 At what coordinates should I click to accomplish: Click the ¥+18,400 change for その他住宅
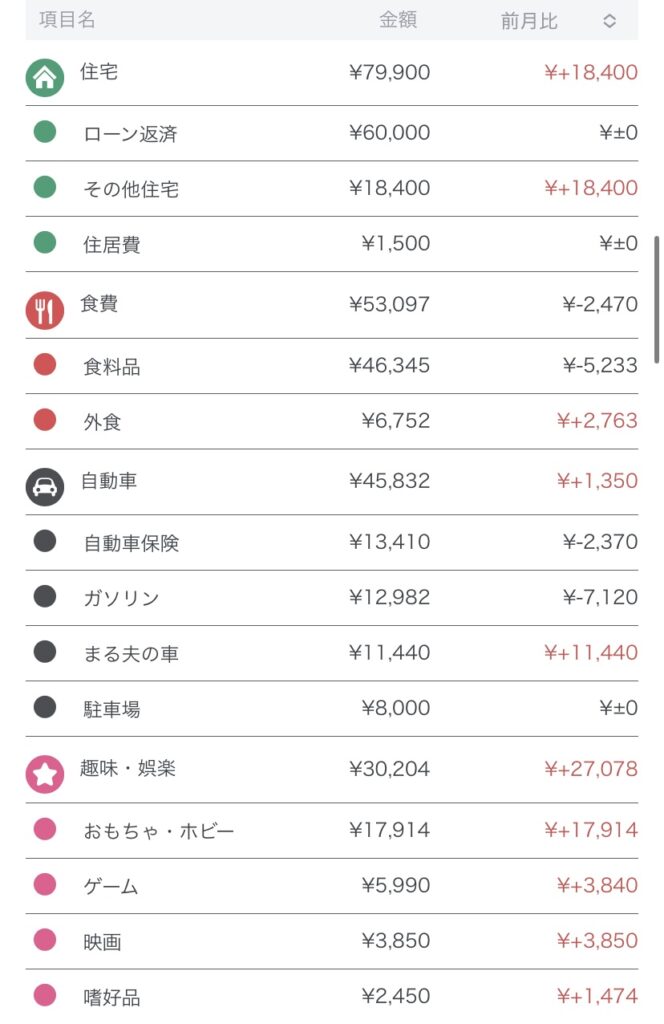tap(590, 188)
